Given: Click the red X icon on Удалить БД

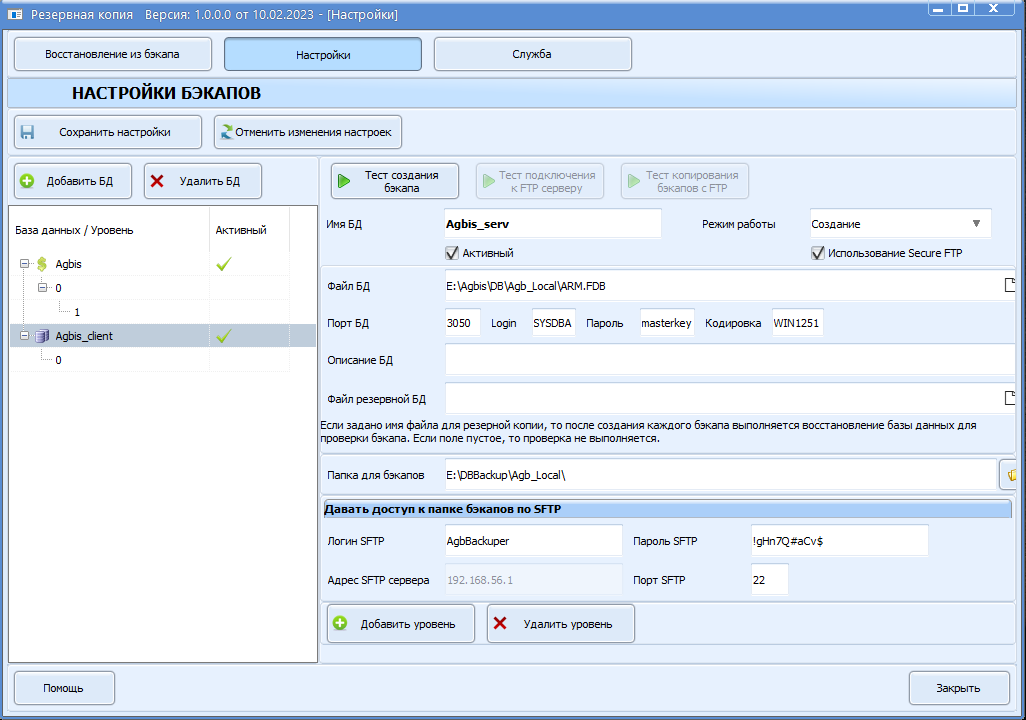Looking at the screenshot, I should click(x=157, y=181).
